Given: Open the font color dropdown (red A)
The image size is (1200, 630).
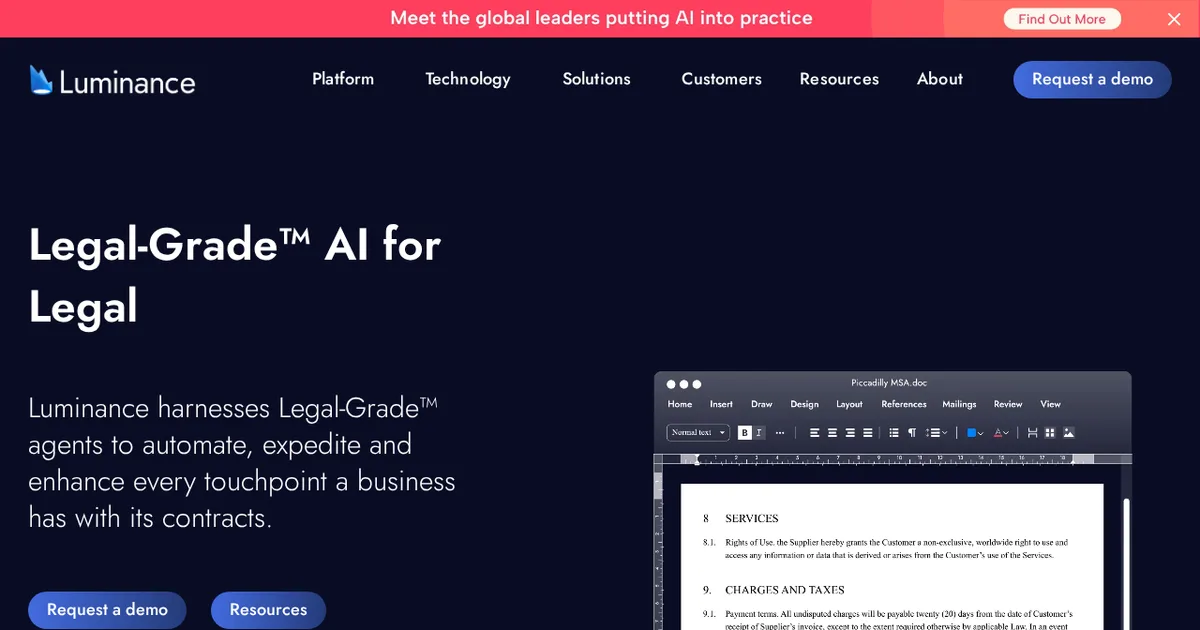Looking at the screenshot, I should [1002, 433].
